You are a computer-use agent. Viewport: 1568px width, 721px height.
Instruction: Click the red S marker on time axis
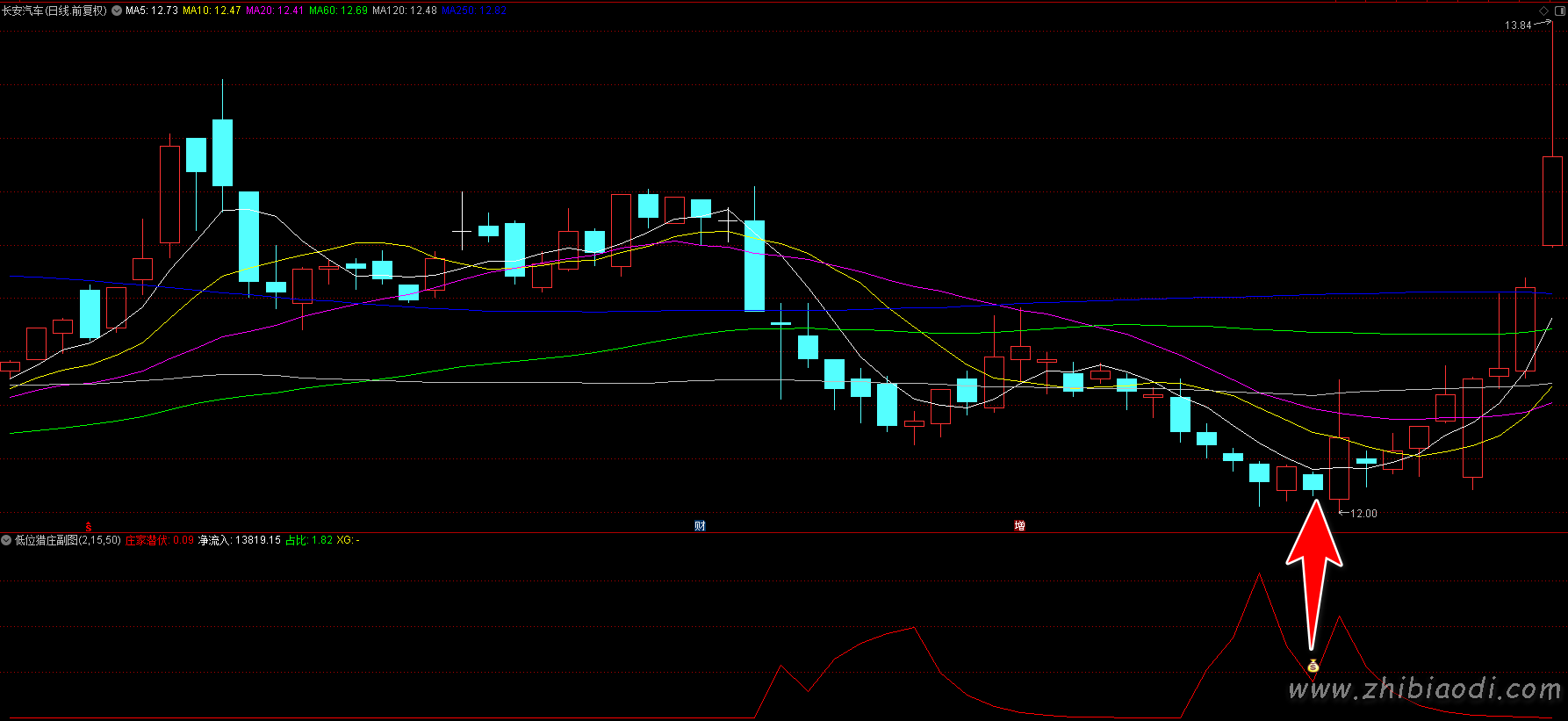(x=88, y=526)
